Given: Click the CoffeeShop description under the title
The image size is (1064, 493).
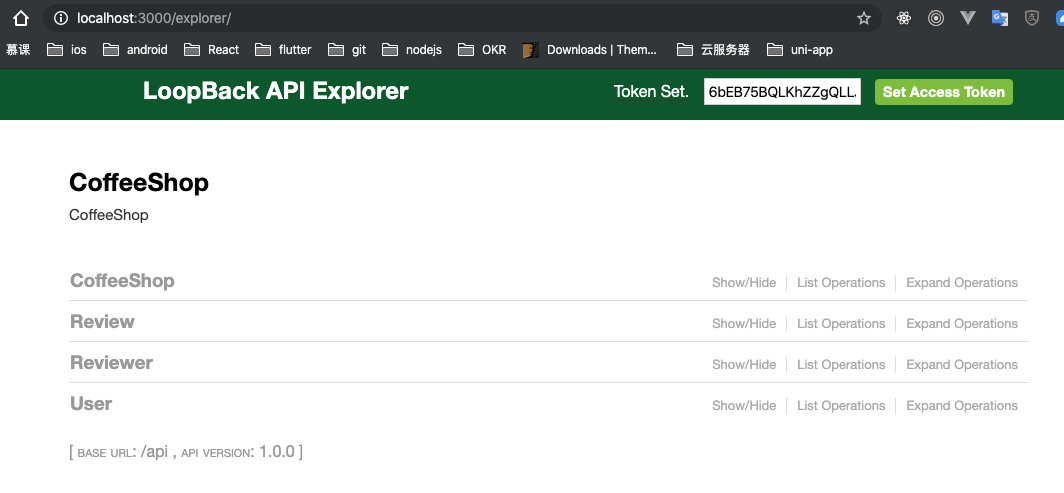Looking at the screenshot, I should 109,215.
